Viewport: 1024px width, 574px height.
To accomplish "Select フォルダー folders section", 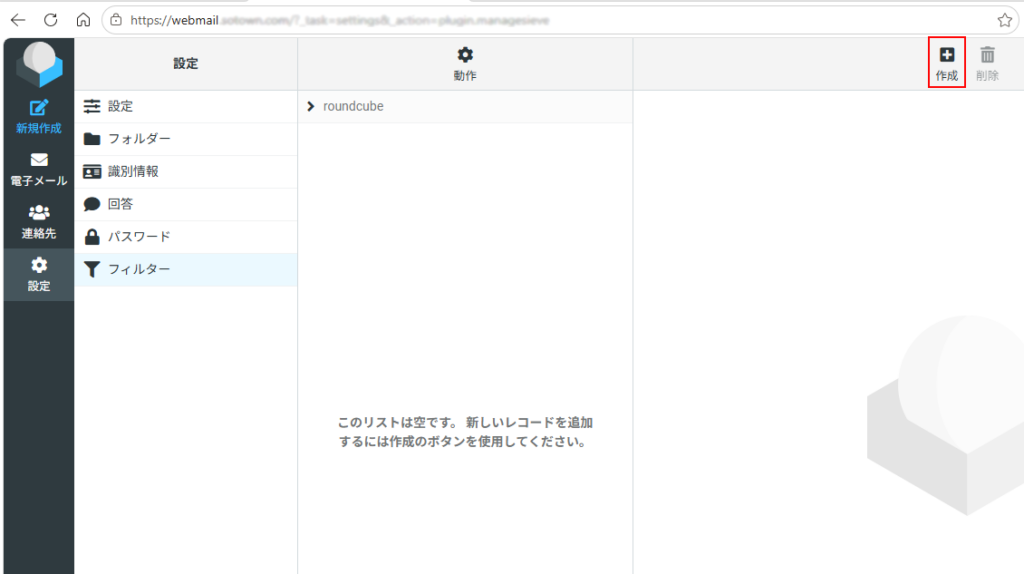I will tap(185, 139).
